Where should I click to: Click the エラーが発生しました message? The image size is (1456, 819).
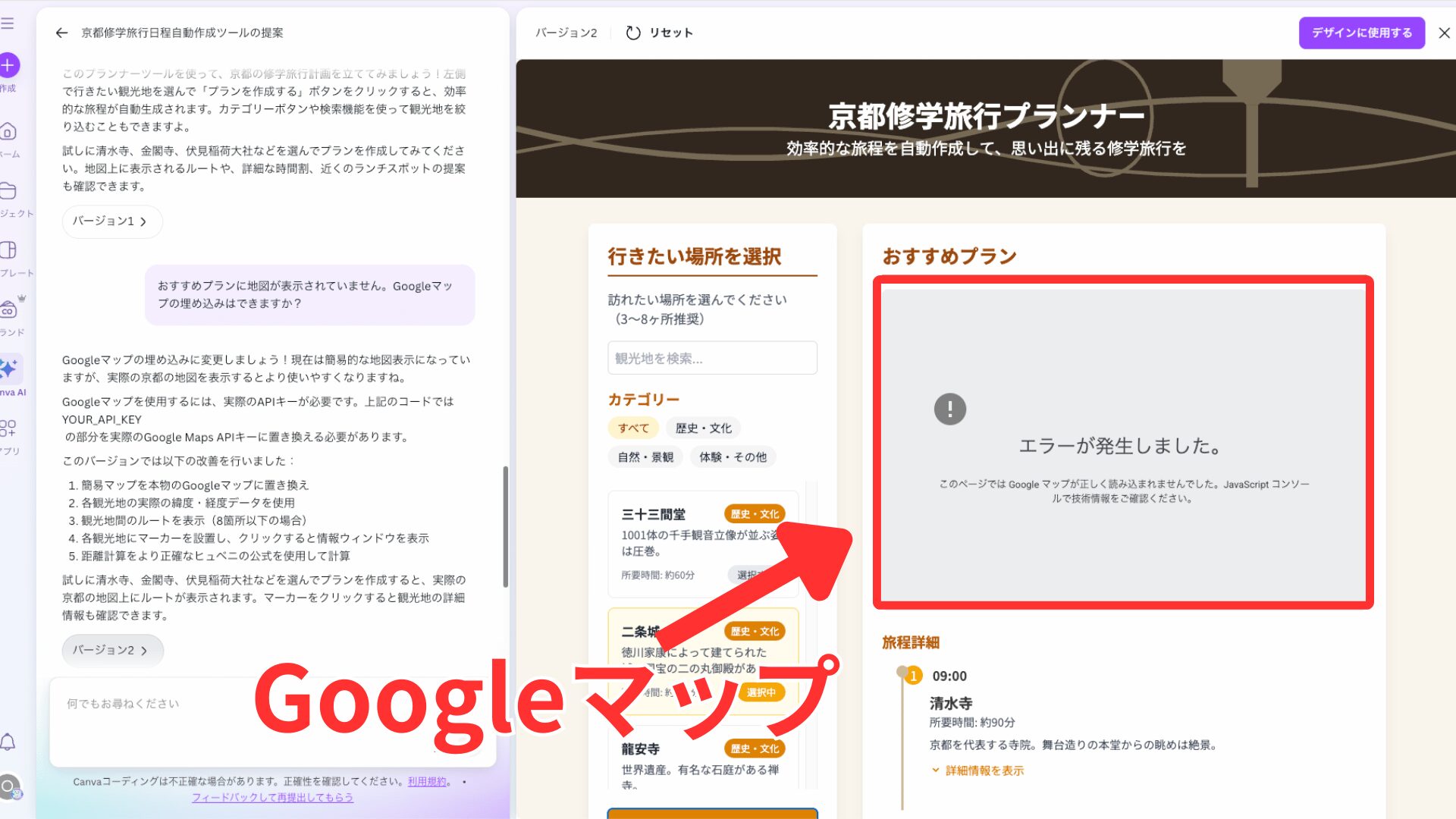[x=1121, y=446]
